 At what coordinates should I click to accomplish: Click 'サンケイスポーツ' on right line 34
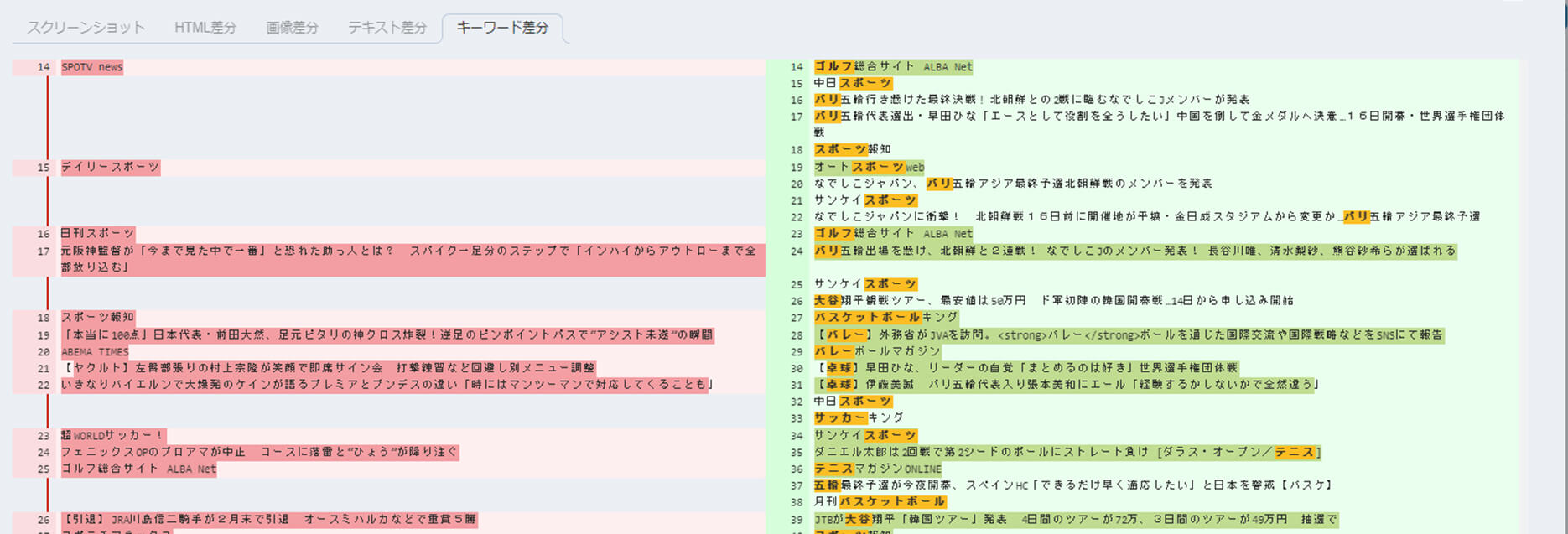(x=865, y=436)
